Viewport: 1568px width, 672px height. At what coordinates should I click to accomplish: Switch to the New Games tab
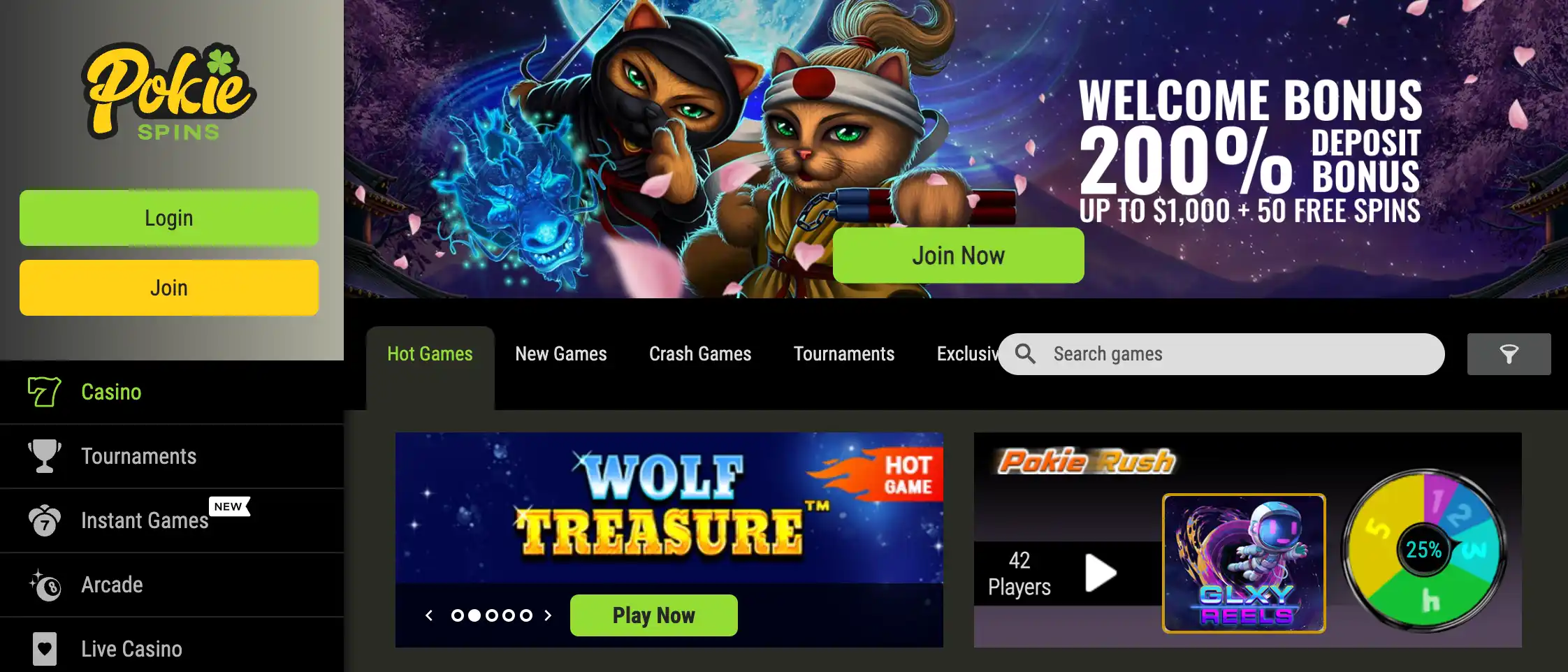pos(561,354)
